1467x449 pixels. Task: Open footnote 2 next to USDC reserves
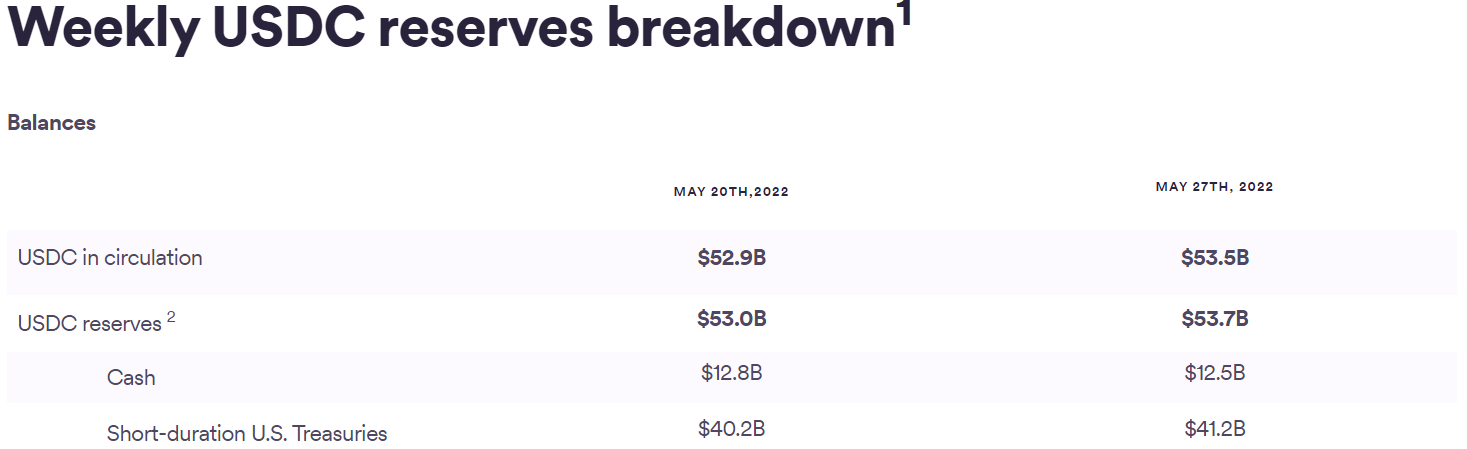171,317
